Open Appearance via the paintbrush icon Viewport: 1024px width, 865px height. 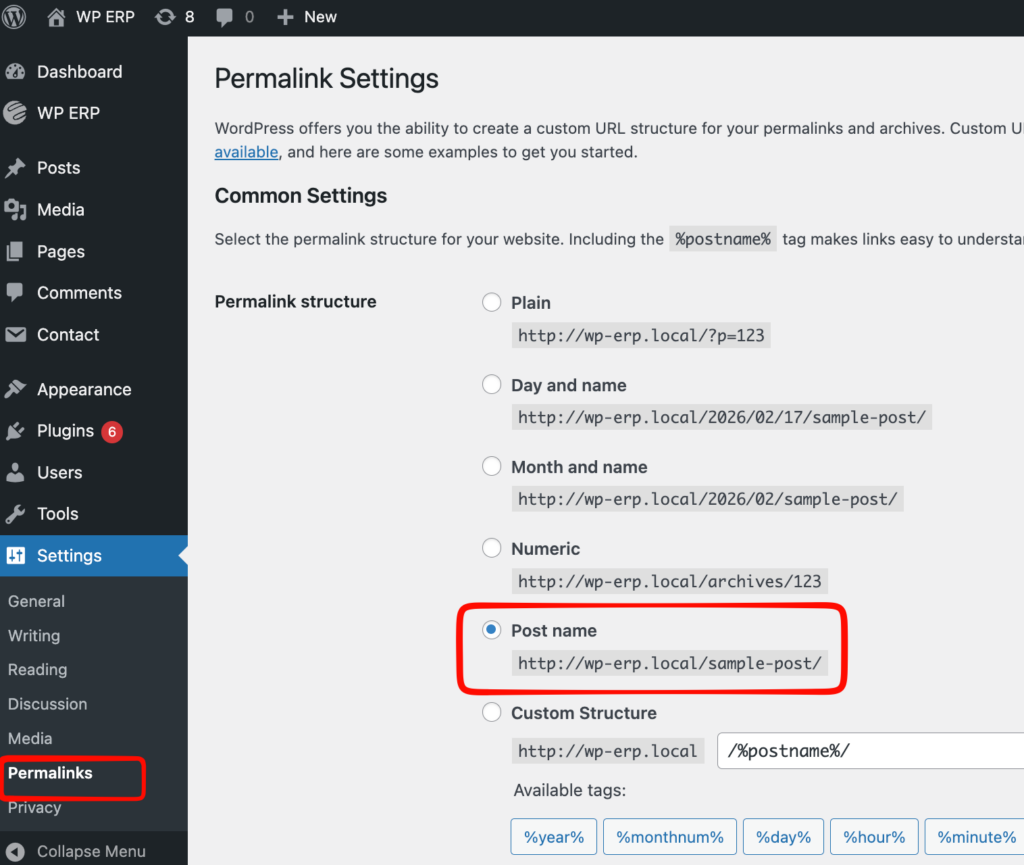coord(15,390)
